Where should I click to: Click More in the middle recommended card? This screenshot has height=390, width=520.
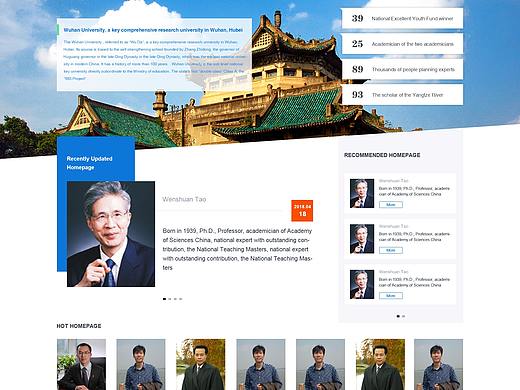pyautogui.click(x=391, y=250)
